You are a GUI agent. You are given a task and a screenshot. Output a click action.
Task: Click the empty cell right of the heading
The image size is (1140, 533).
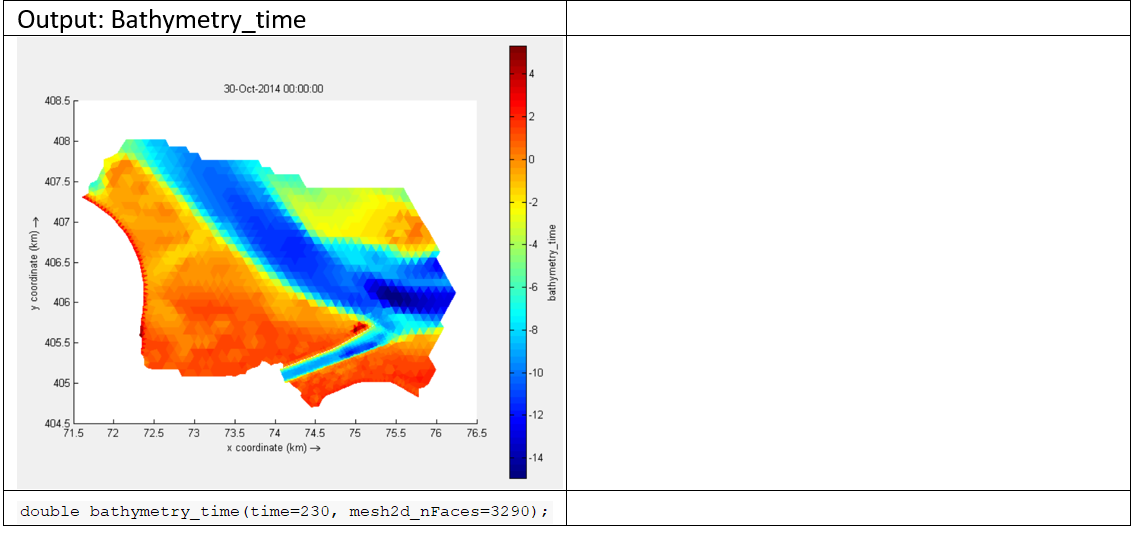click(848, 19)
